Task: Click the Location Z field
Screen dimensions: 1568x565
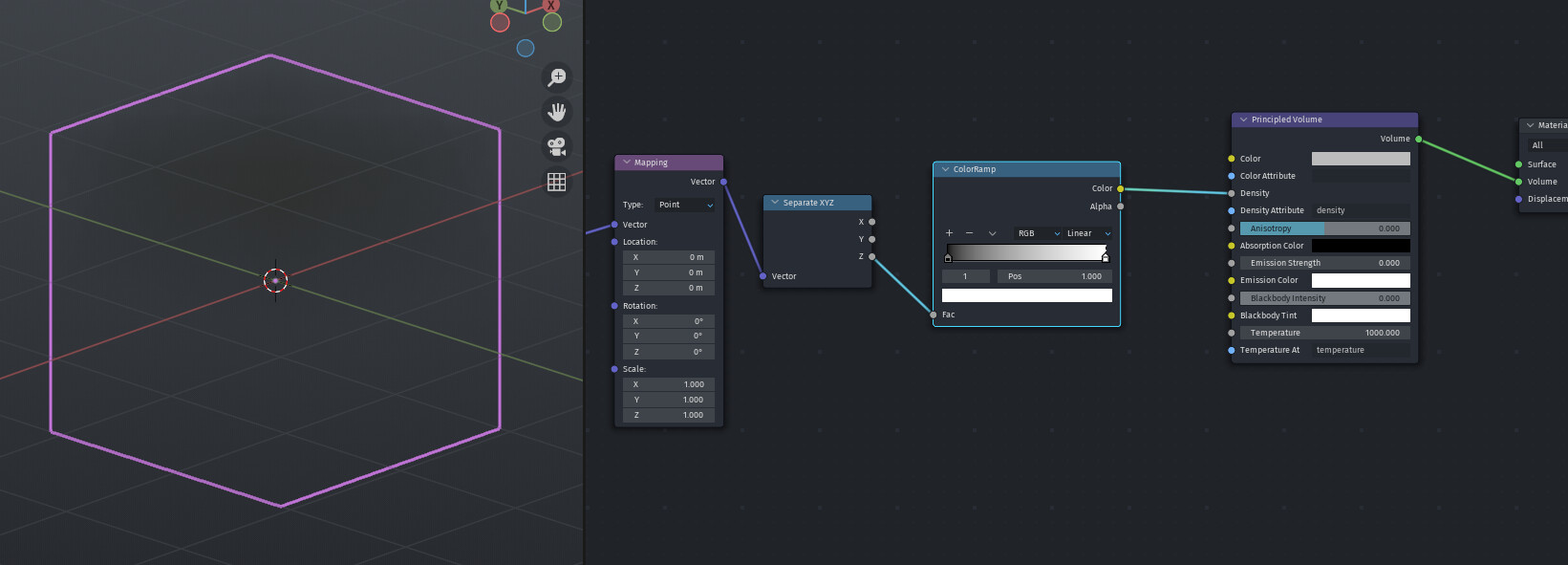Action: click(669, 288)
